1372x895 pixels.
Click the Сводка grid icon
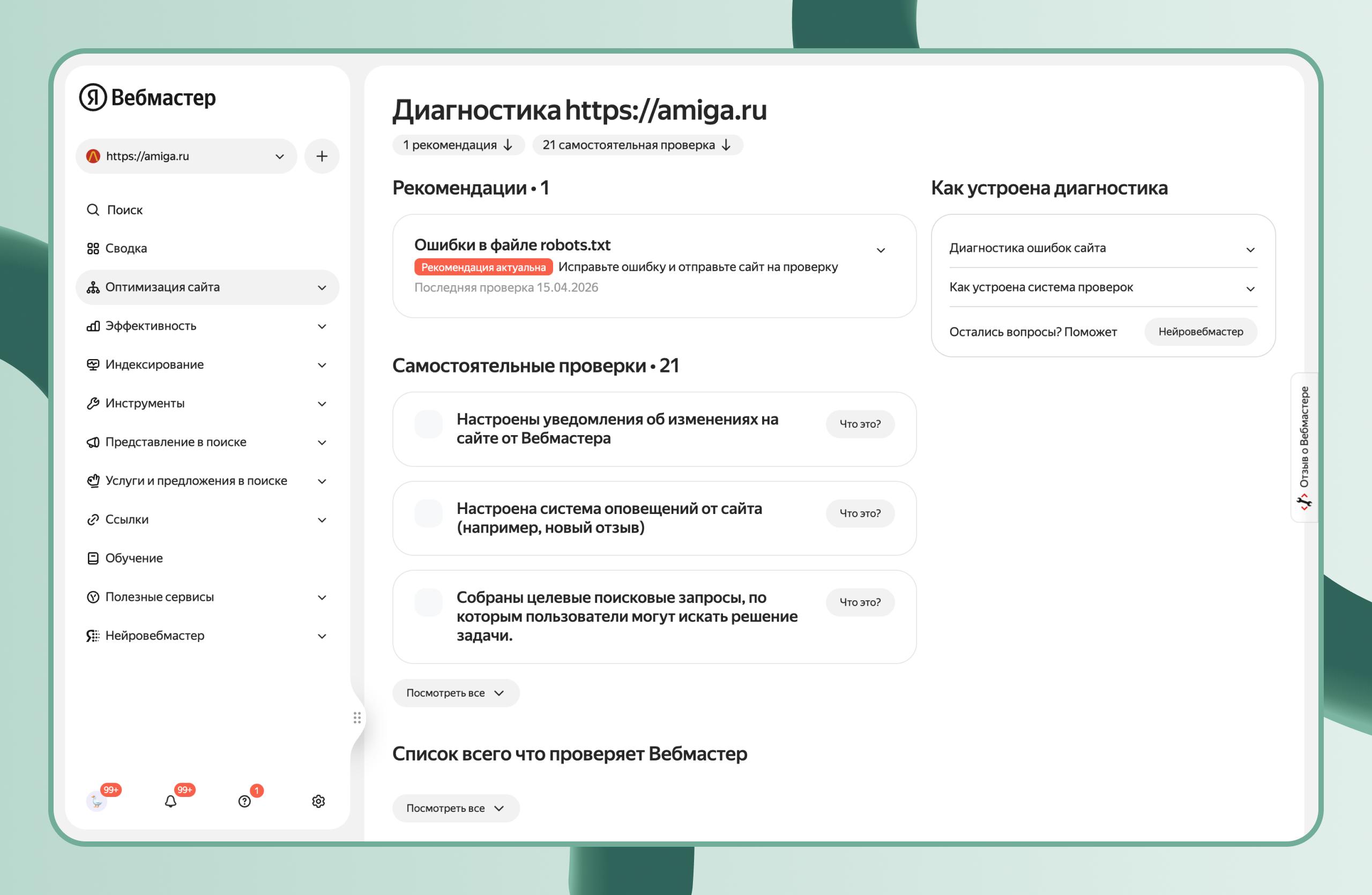click(x=93, y=248)
